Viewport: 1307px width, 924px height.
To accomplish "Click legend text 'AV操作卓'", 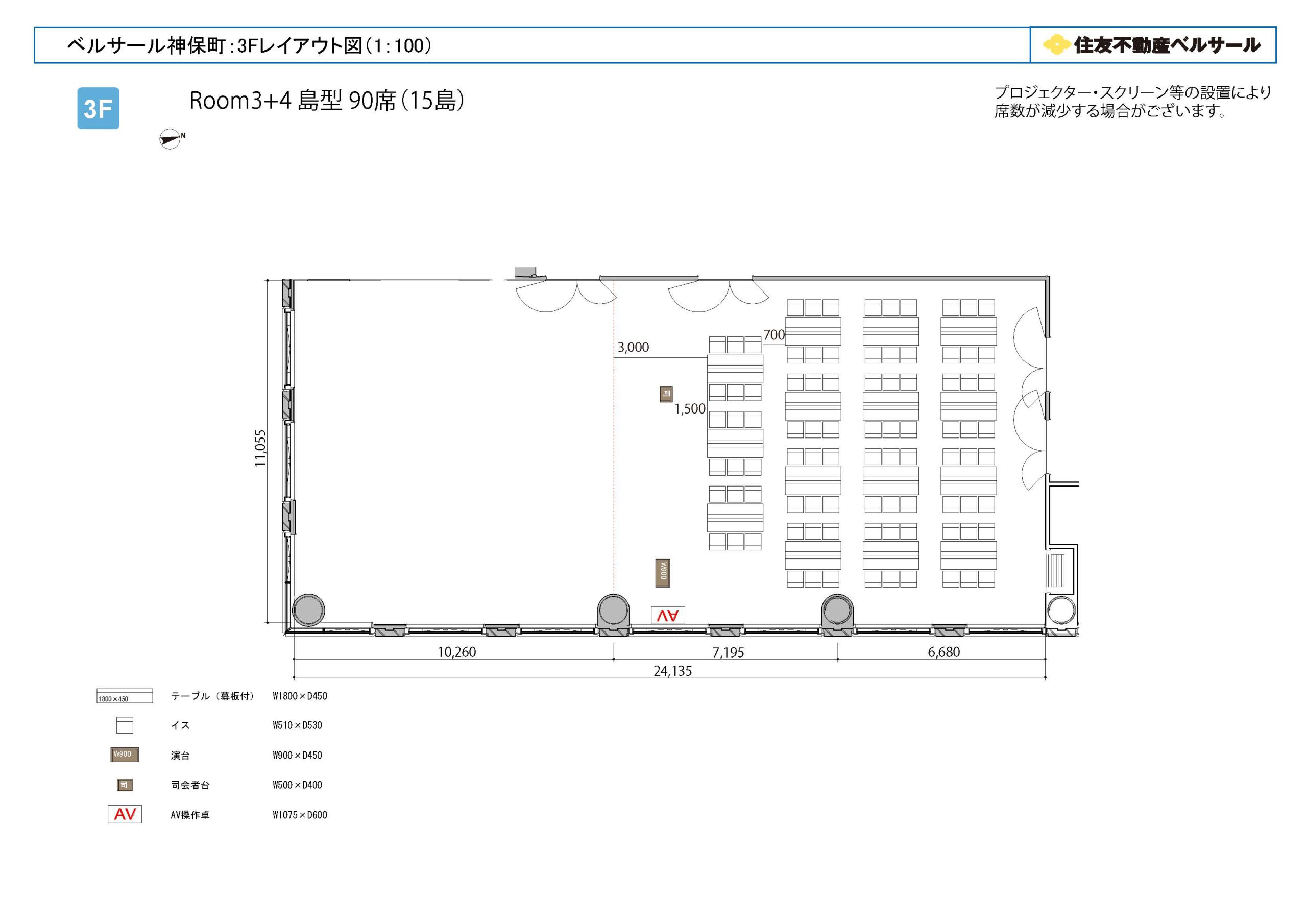I will tap(190, 815).
